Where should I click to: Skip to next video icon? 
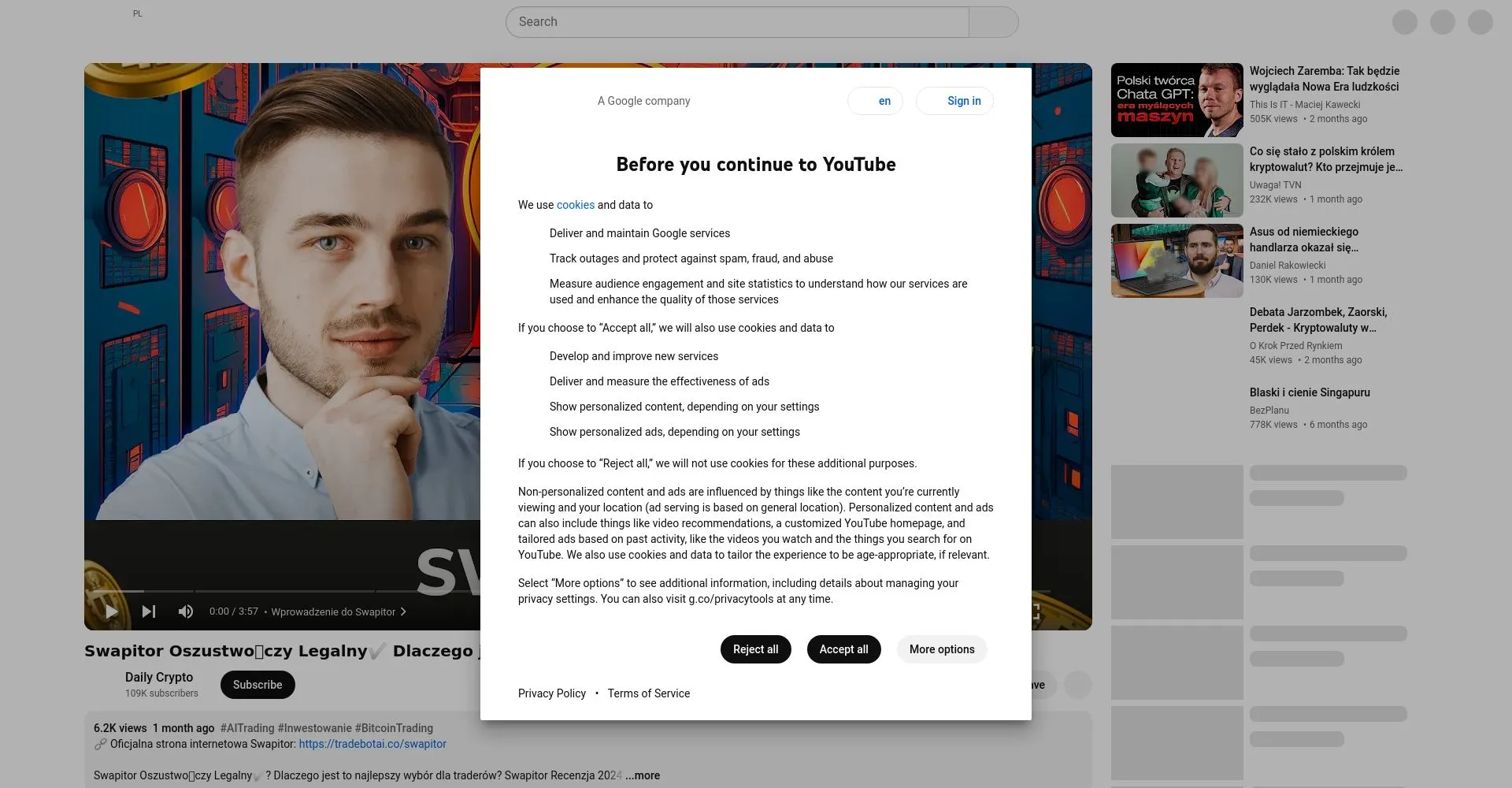click(149, 611)
